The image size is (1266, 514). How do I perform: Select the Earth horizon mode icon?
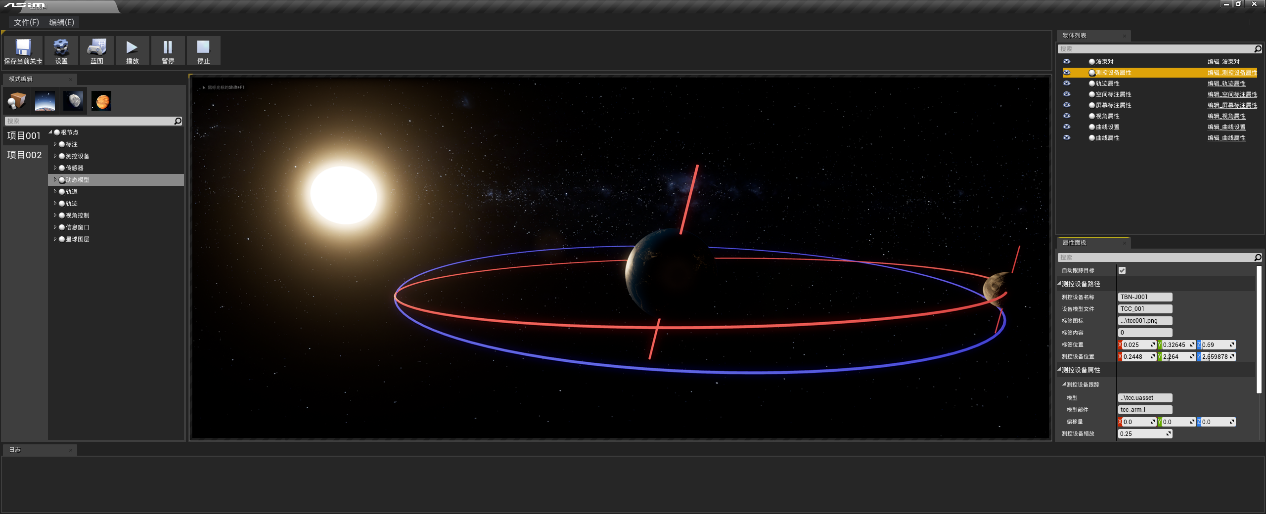pyautogui.click(x=45, y=100)
